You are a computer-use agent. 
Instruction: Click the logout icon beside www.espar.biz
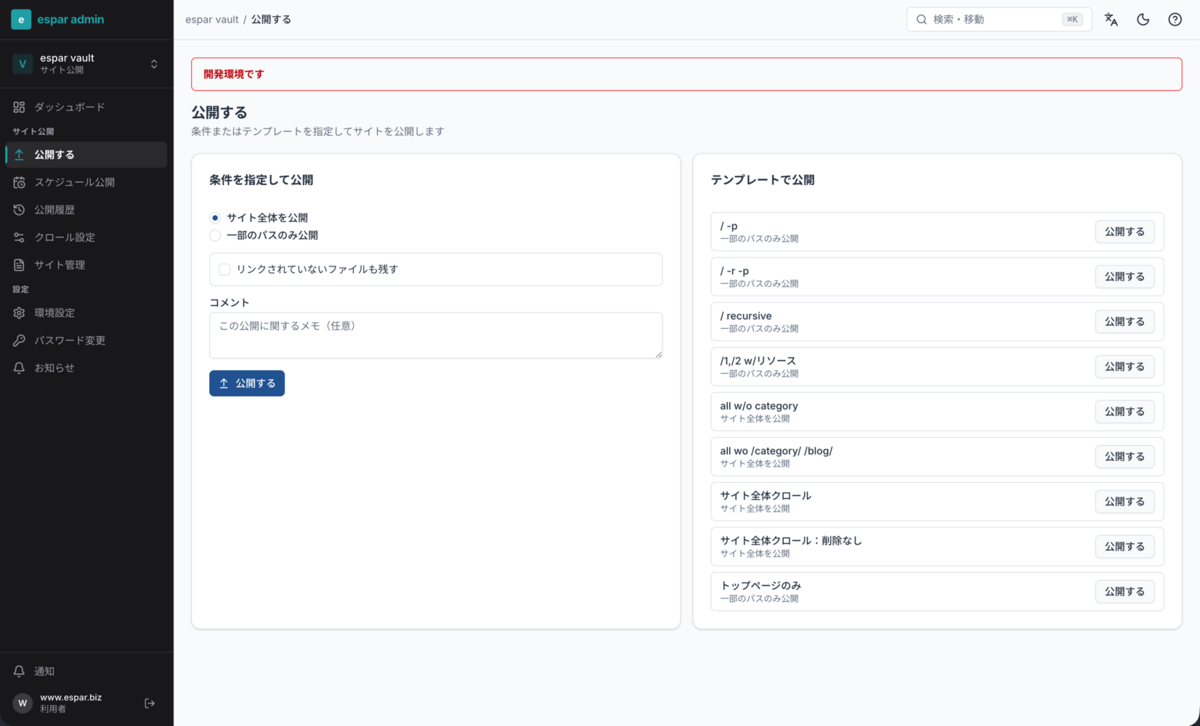pos(150,703)
